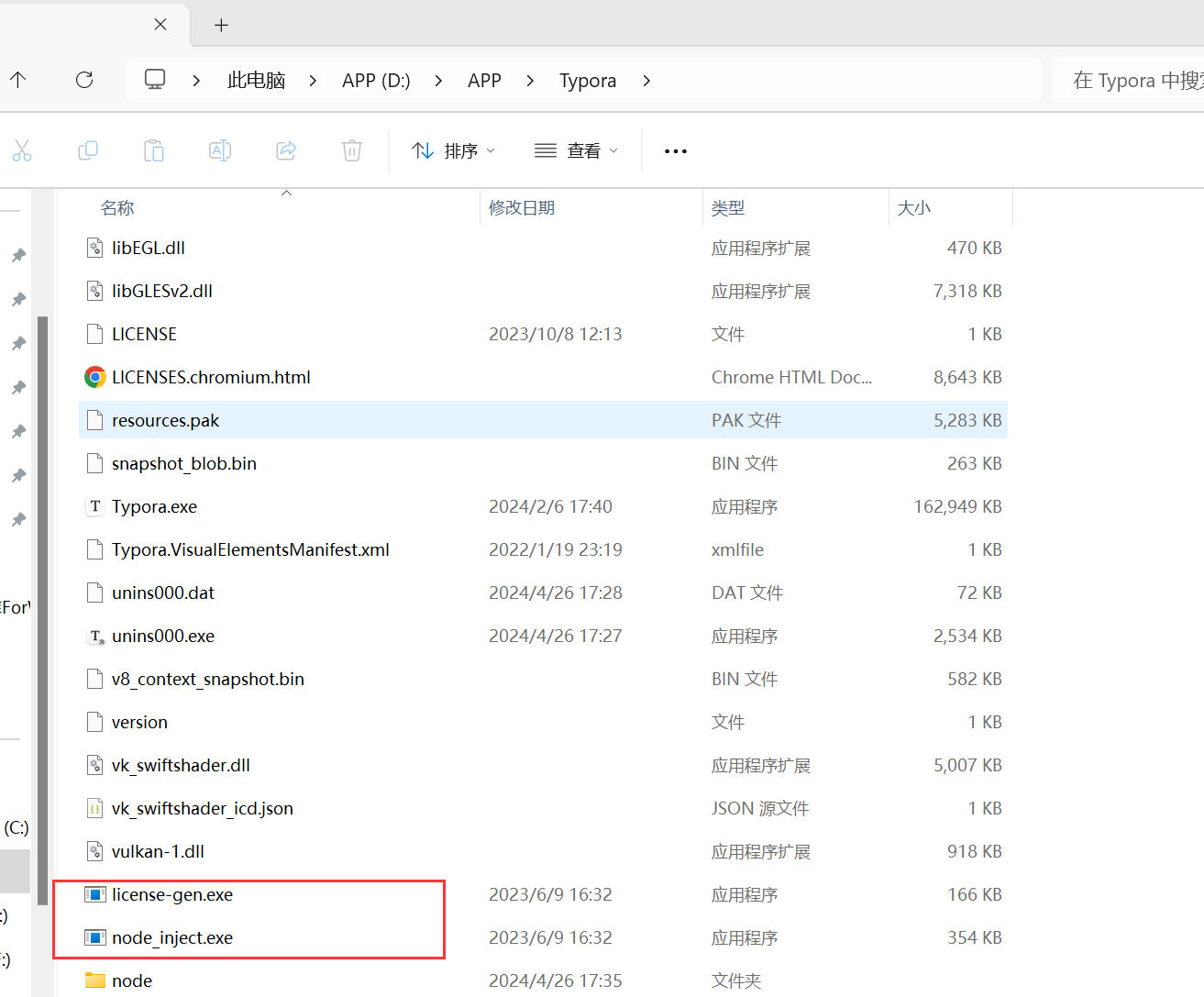Expand the chevron after Typora breadcrumb

(646, 81)
